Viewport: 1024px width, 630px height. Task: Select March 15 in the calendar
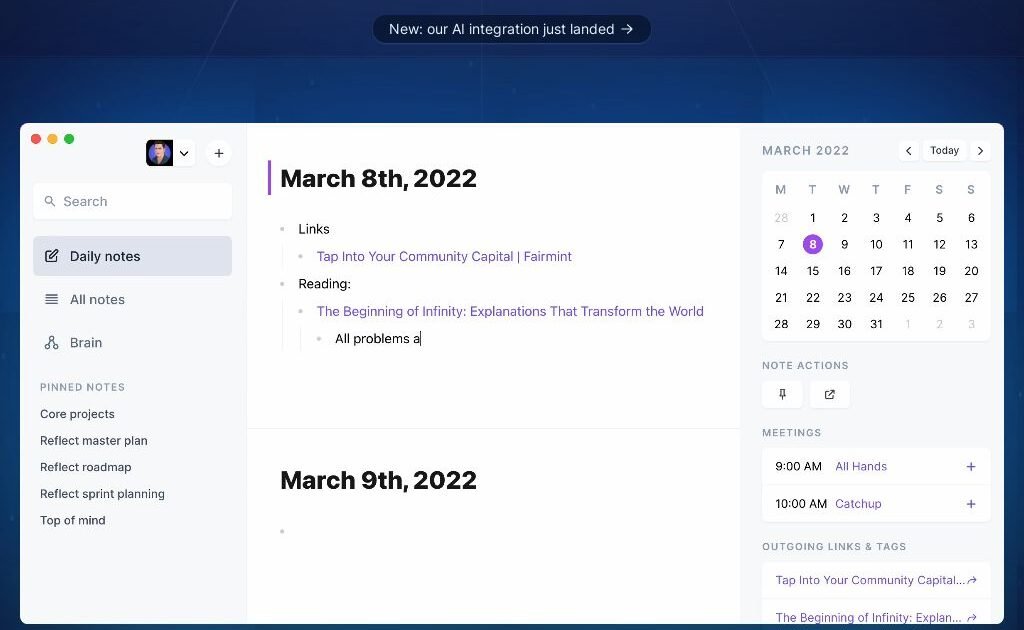click(x=813, y=271)
